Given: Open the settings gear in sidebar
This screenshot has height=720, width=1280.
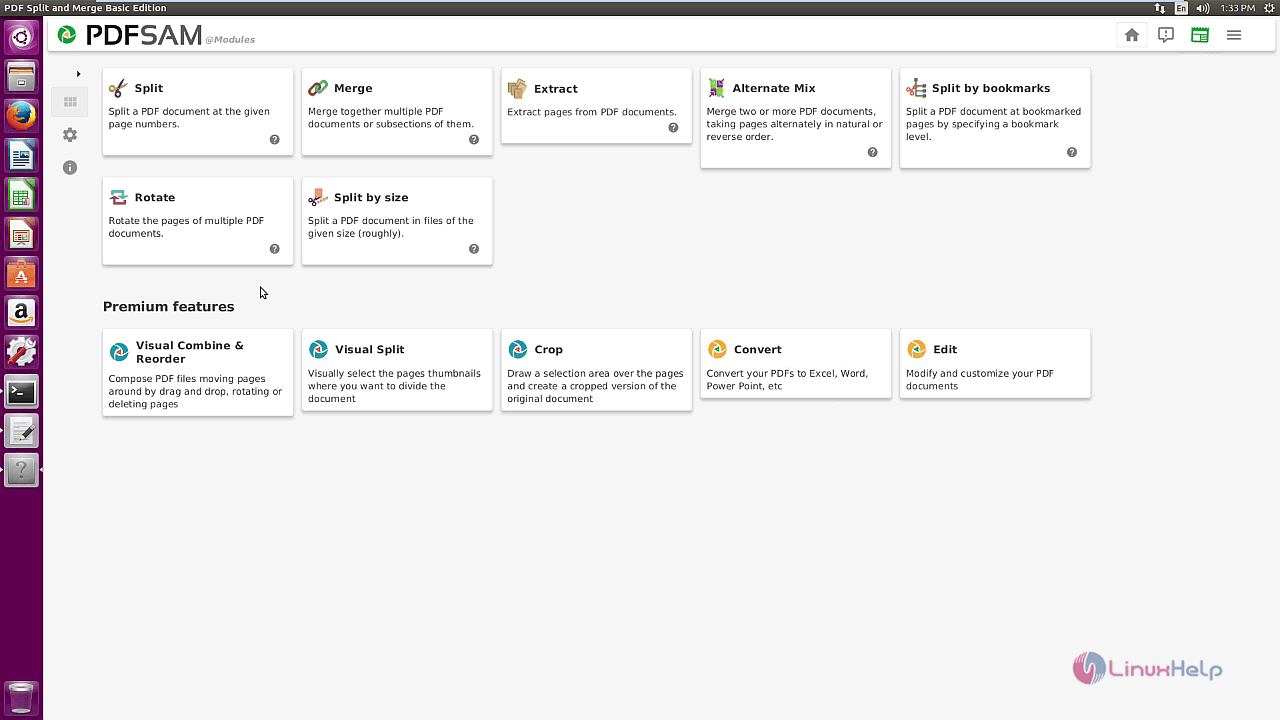Looking at the screenshot, I should 70,135.
